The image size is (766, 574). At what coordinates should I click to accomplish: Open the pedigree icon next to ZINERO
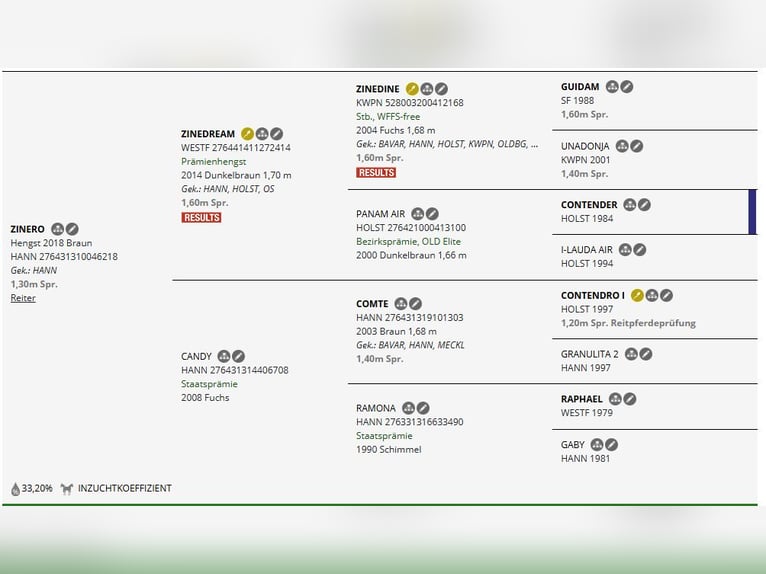[x=57, y=229]
